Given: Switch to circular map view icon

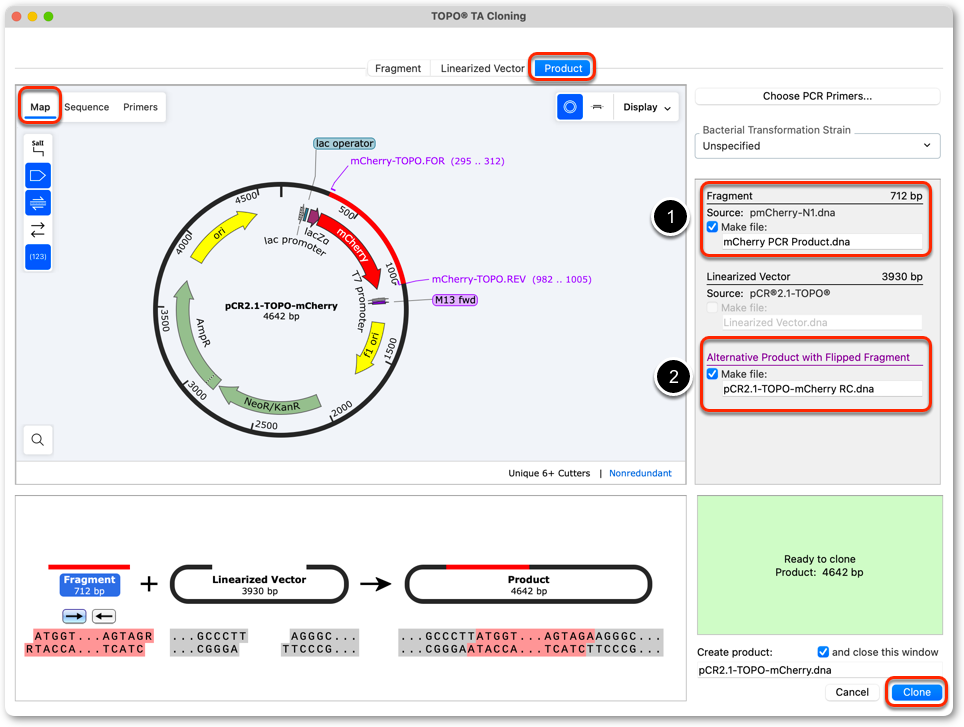Looking at the screenshot, I should pos(569,107).
